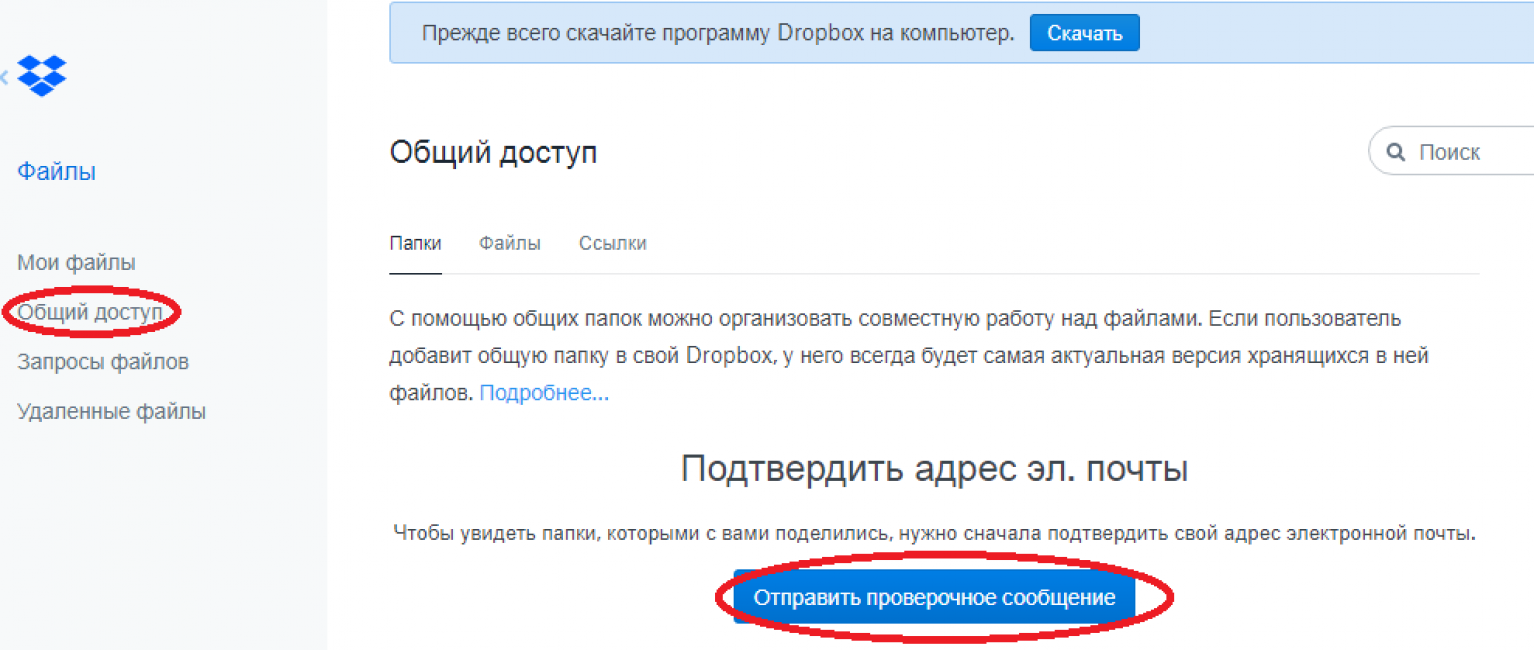This screenshot has height=650, width=1534.
Task: Switch to the Папки tab
Action: click(x=415, y=243)
